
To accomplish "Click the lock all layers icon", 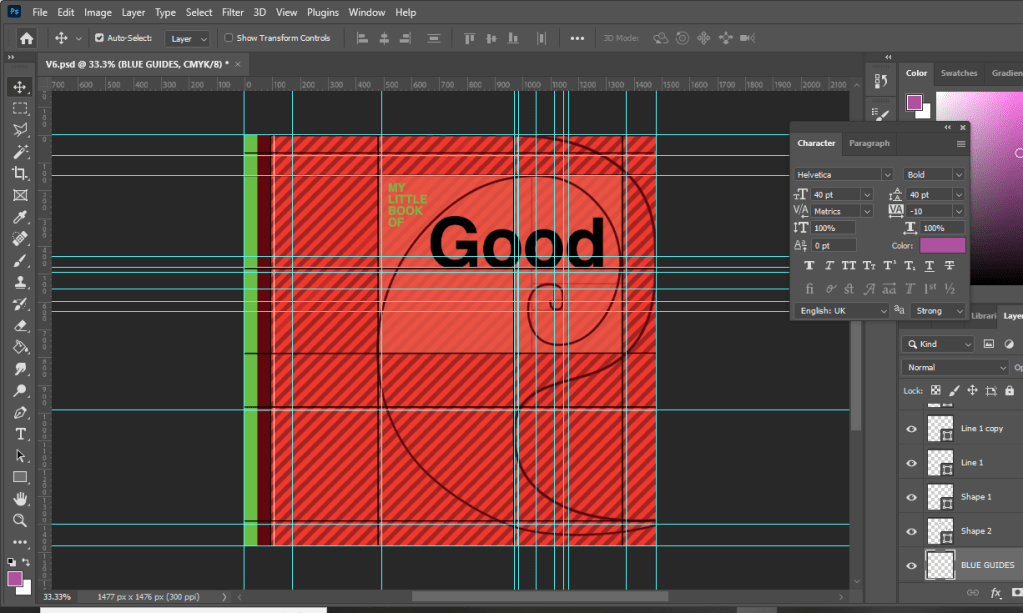I will point(1010,390).
